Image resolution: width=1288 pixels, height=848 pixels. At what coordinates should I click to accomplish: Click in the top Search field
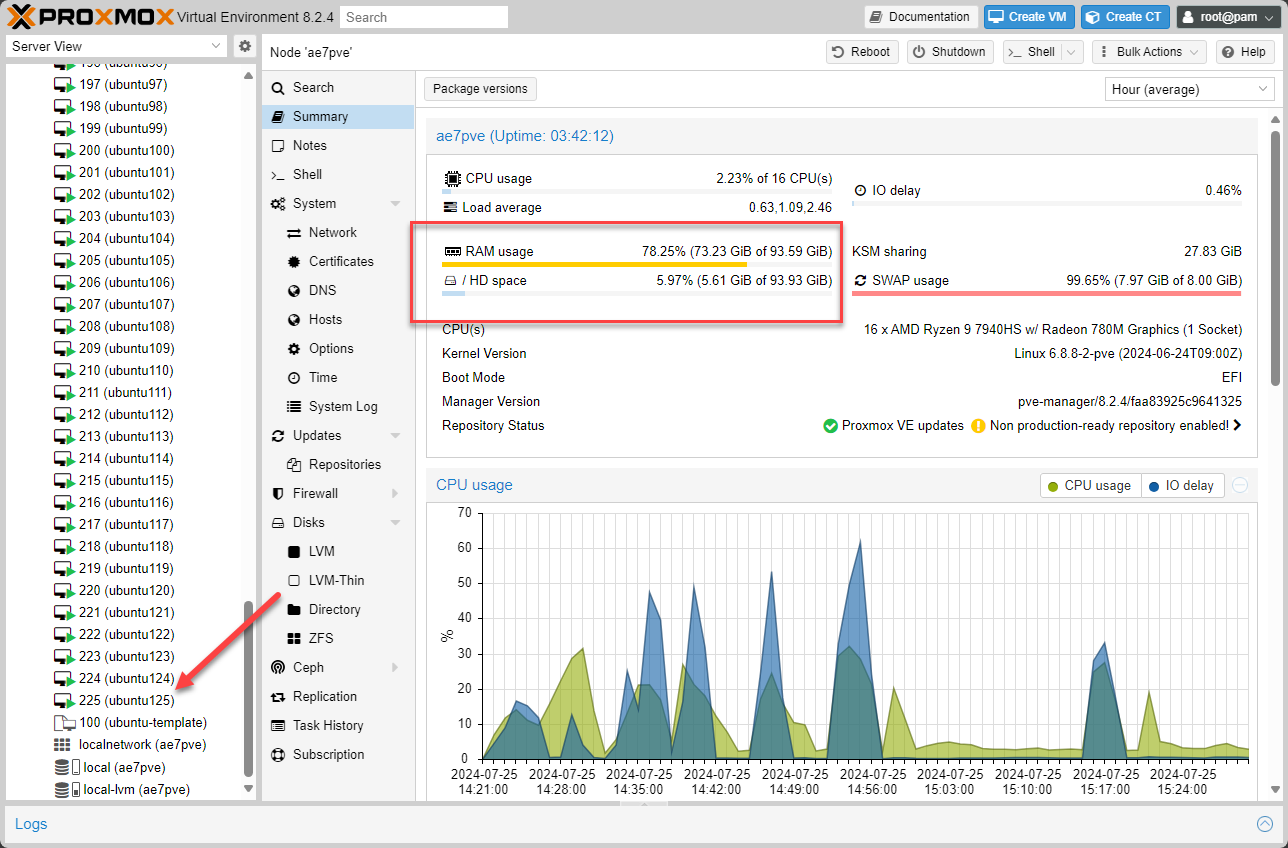click(x=423, y=17)
